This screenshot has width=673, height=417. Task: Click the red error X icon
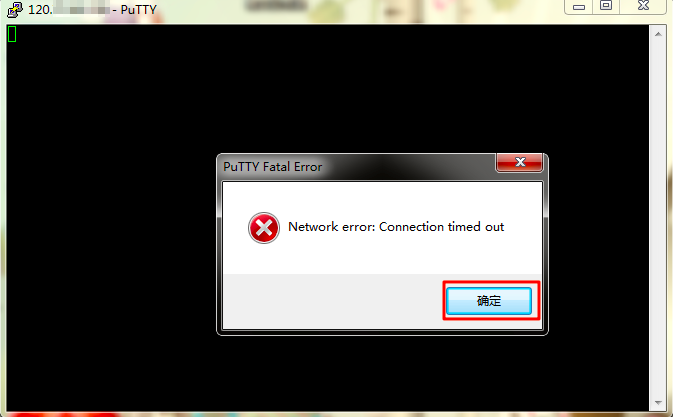[x=264, y=228]
